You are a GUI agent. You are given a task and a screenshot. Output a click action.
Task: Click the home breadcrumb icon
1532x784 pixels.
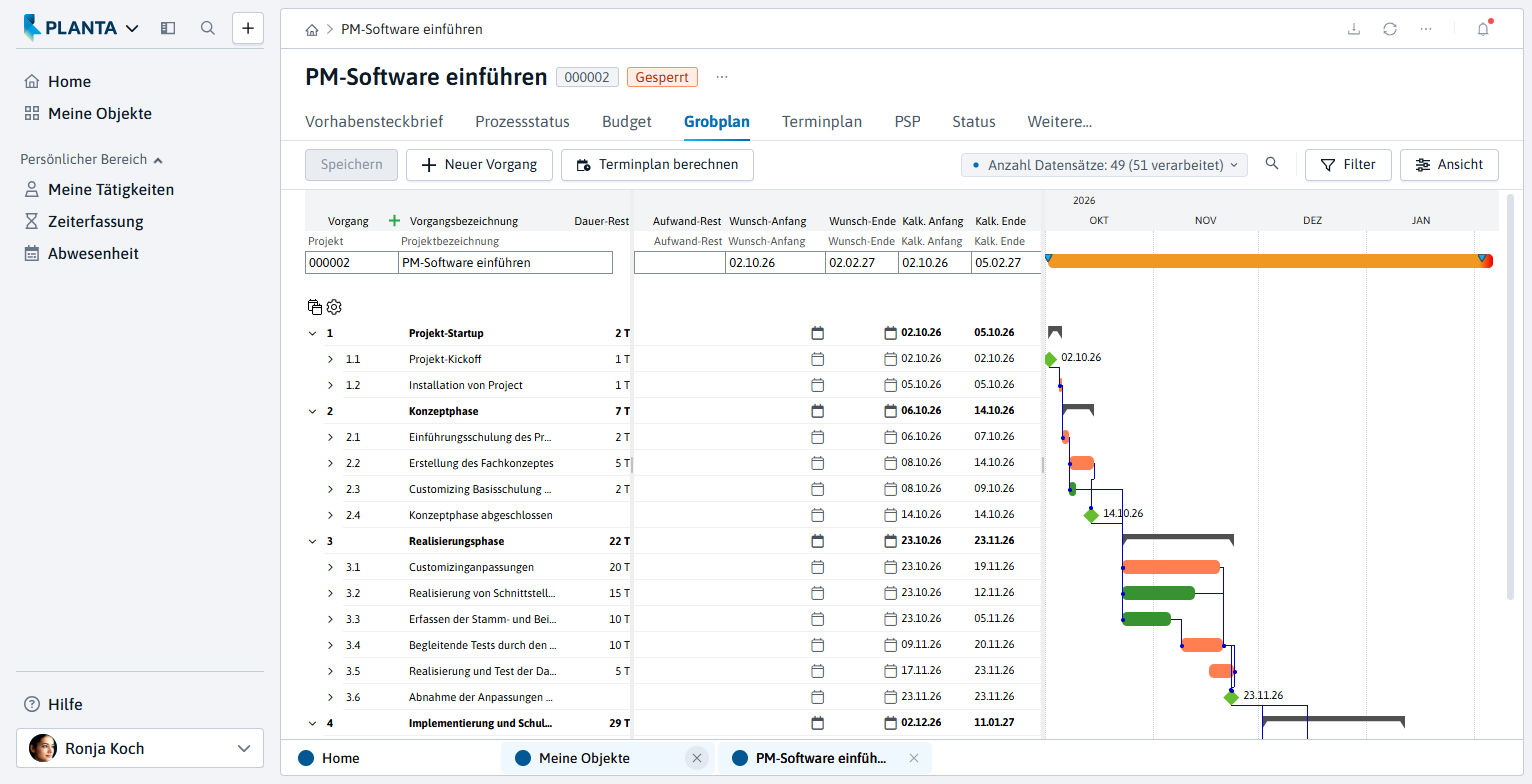(x=313, y=29)
